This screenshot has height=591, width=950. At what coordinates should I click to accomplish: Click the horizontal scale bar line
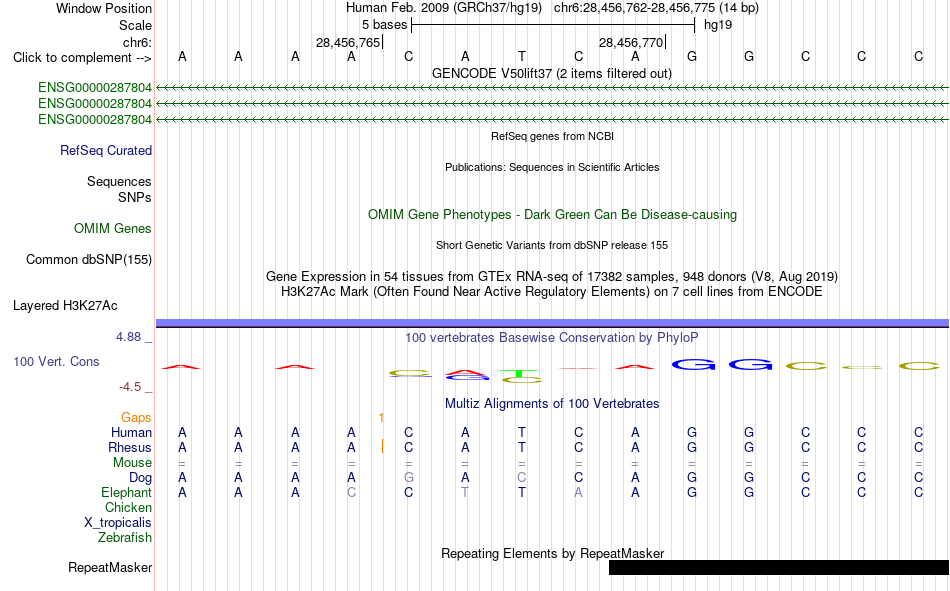point(553,25)
